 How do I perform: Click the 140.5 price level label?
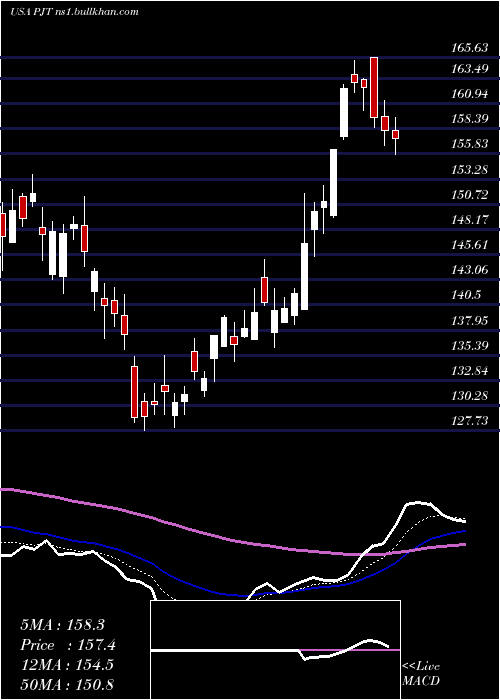(x=466, y=295)
